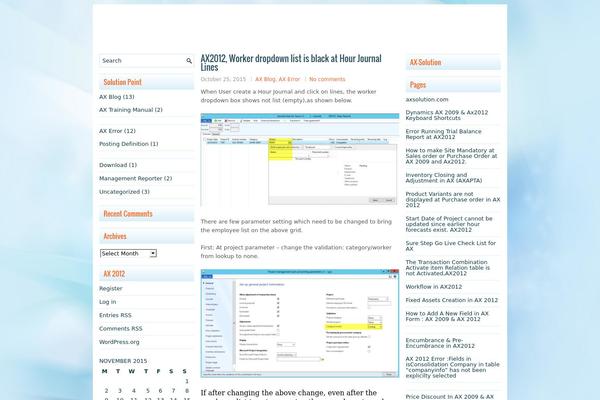600x400 pixels.
Task: Open the Management Reporter (2) category
Action: click(x=135, y=178)
